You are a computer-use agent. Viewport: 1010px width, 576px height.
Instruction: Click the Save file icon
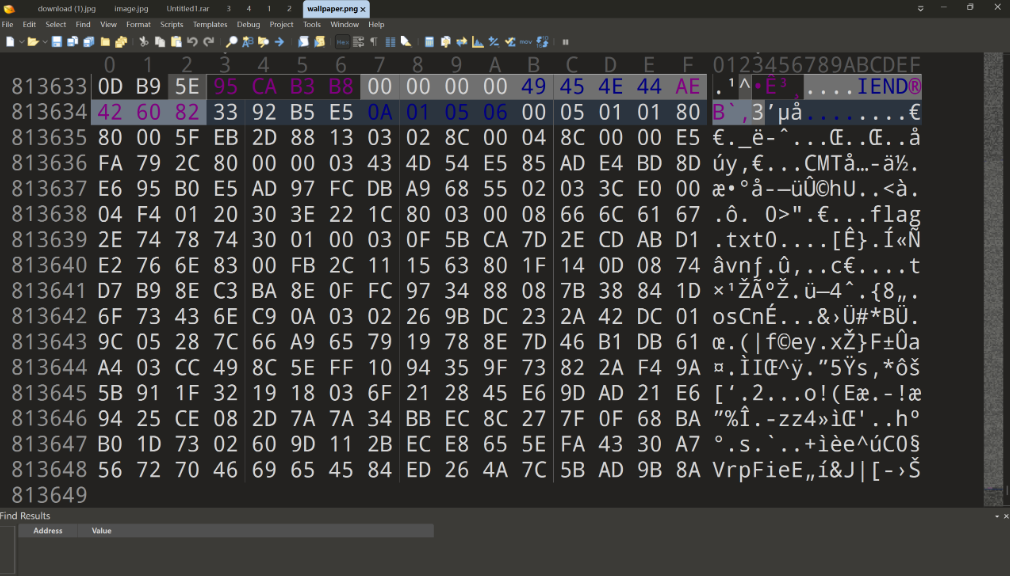[x=57, y=42]
